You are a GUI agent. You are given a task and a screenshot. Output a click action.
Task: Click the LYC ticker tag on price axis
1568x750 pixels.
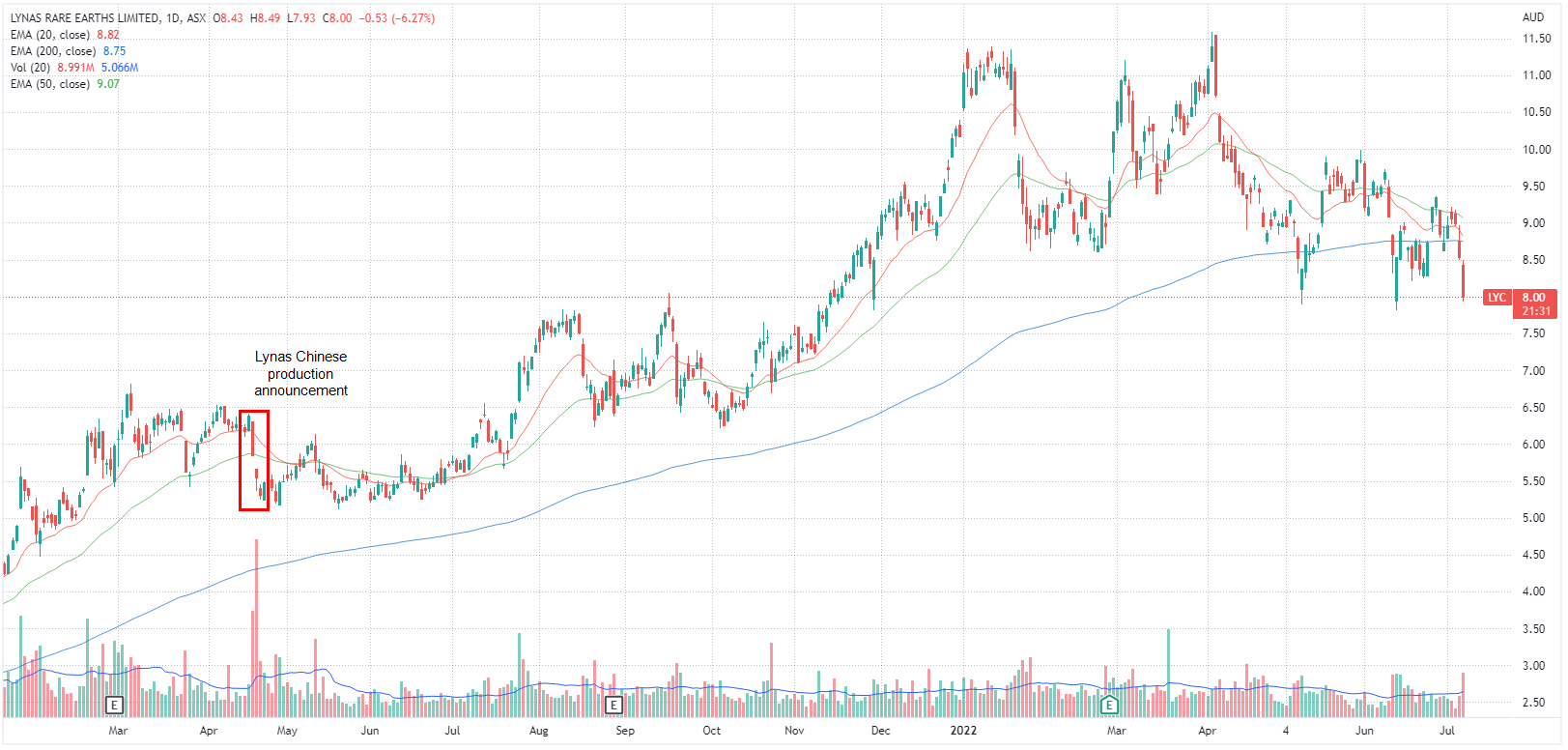tap(1497, 298)
